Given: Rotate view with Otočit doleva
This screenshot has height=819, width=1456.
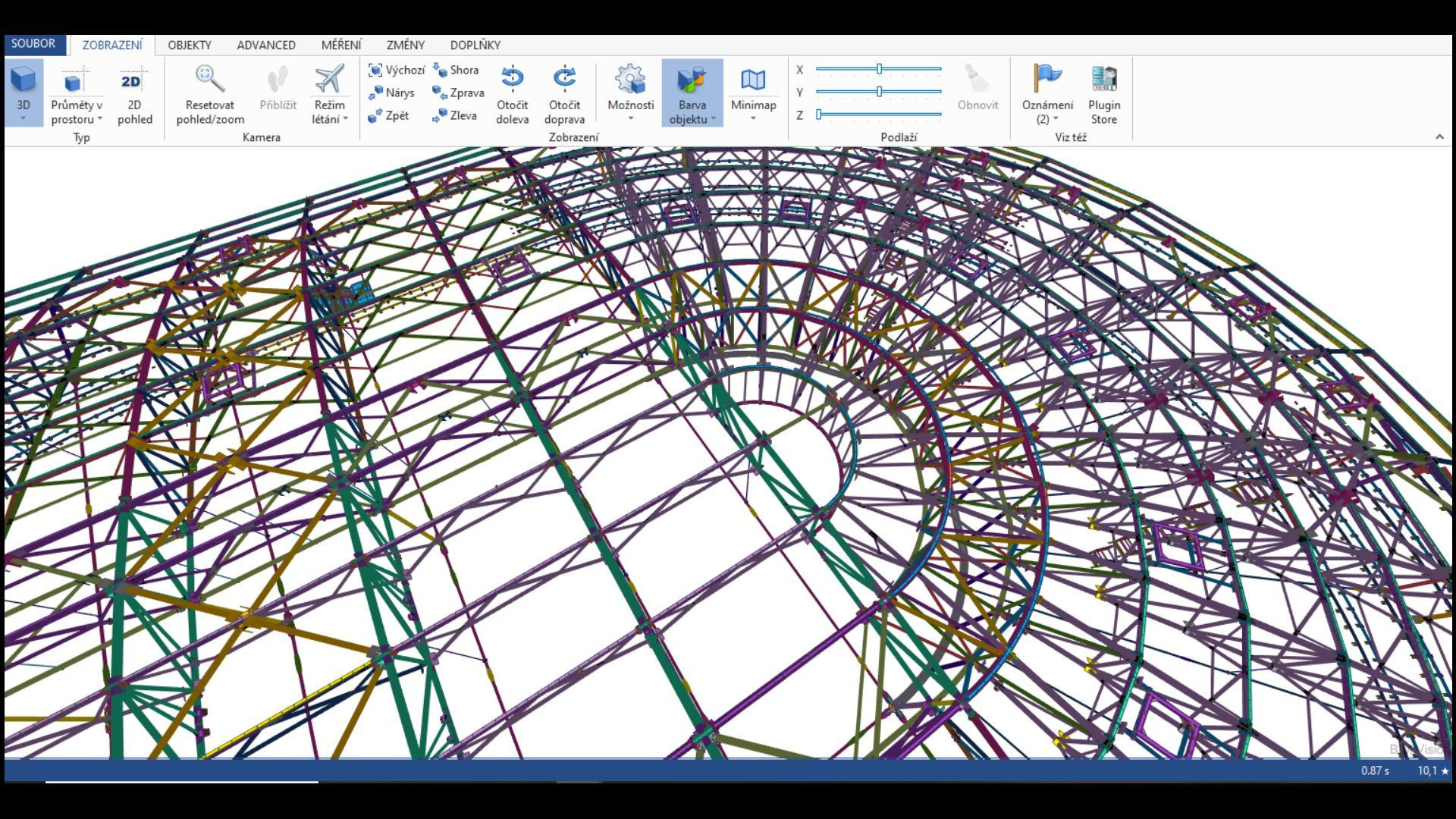Looking at the screenshot, I should click(513, 94).
